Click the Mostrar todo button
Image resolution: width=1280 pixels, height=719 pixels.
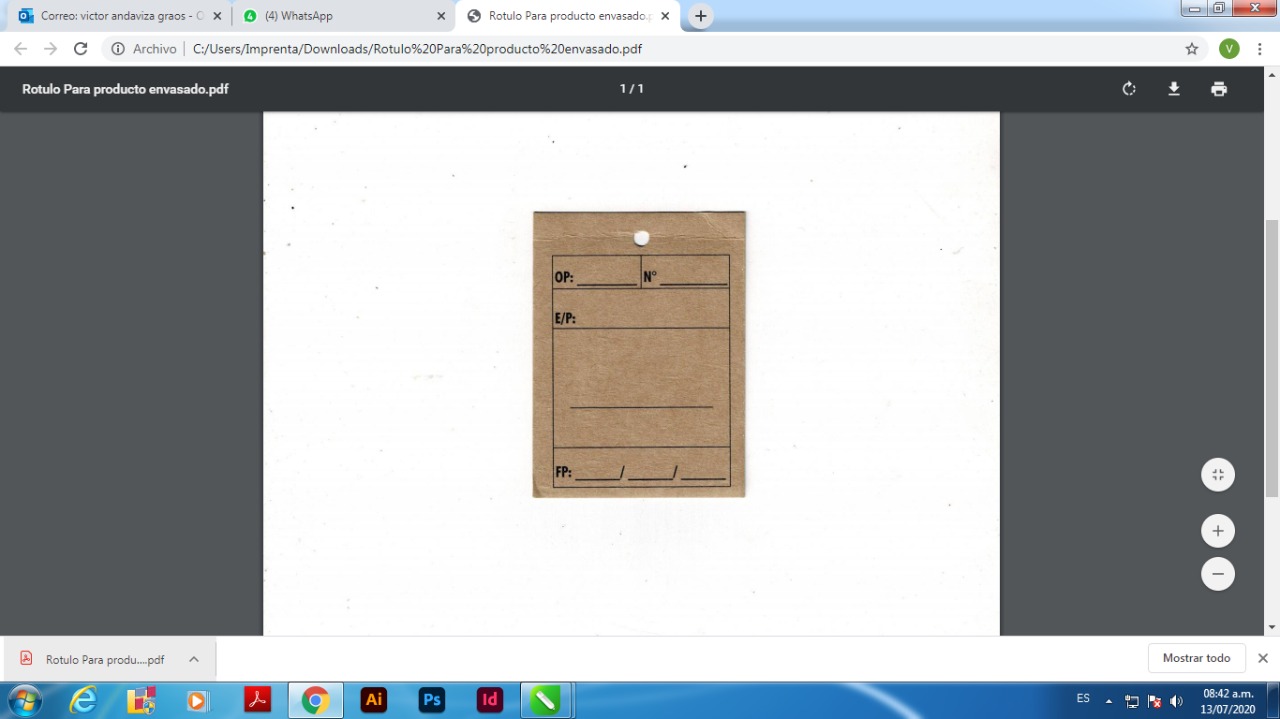(1196, 658)
